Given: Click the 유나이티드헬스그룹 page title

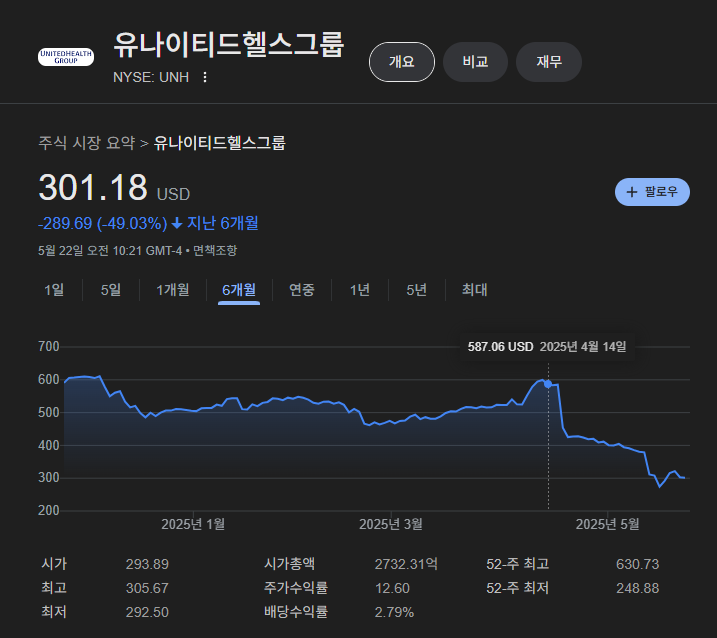Looking at the screenshot, I should click(x=228, y=44).
